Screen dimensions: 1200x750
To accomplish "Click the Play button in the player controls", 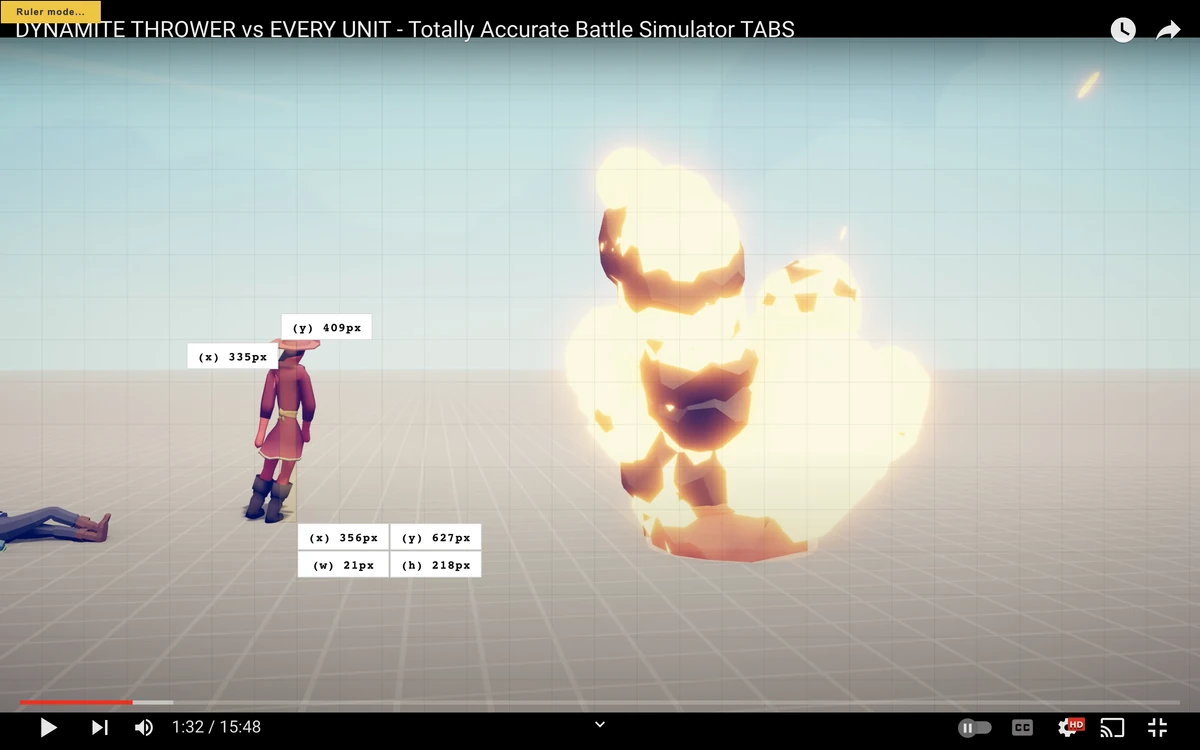I will pos(48,727).
